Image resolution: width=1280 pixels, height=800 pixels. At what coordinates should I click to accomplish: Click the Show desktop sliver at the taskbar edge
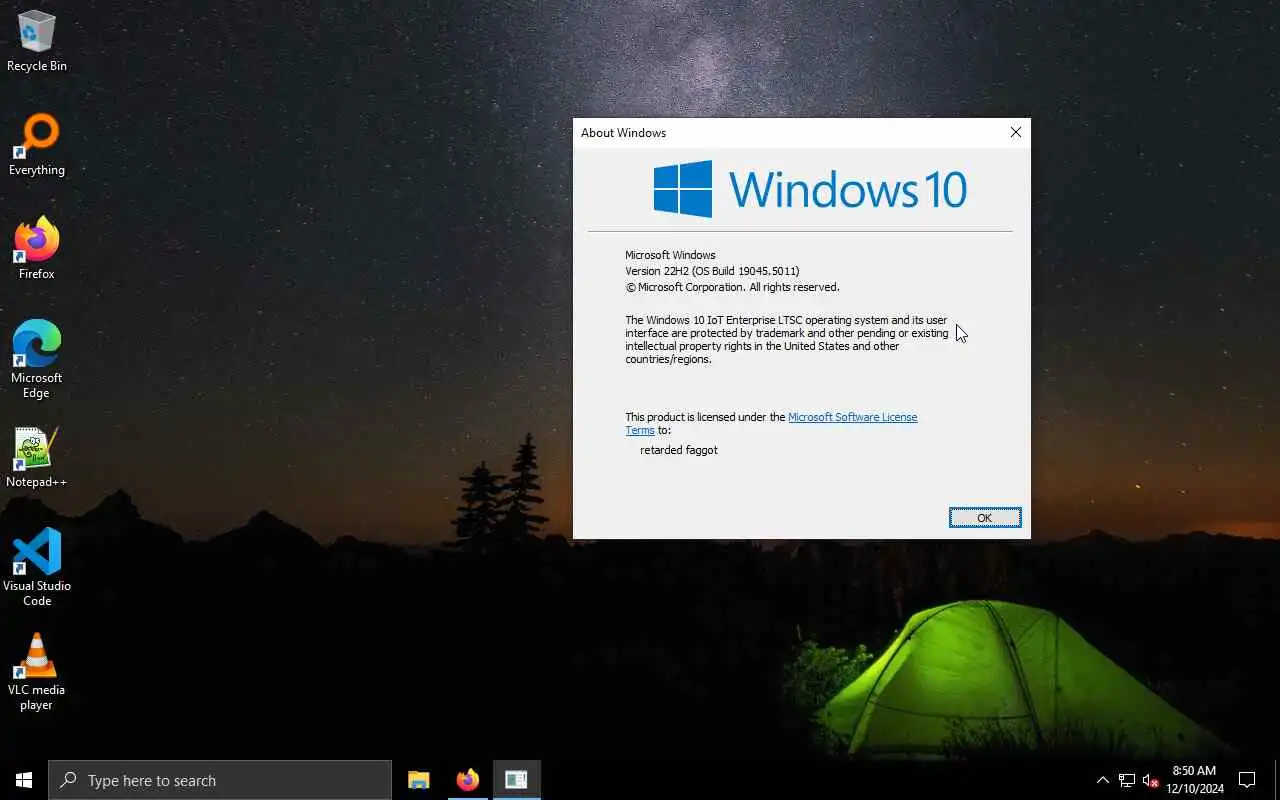[1277, 780]
